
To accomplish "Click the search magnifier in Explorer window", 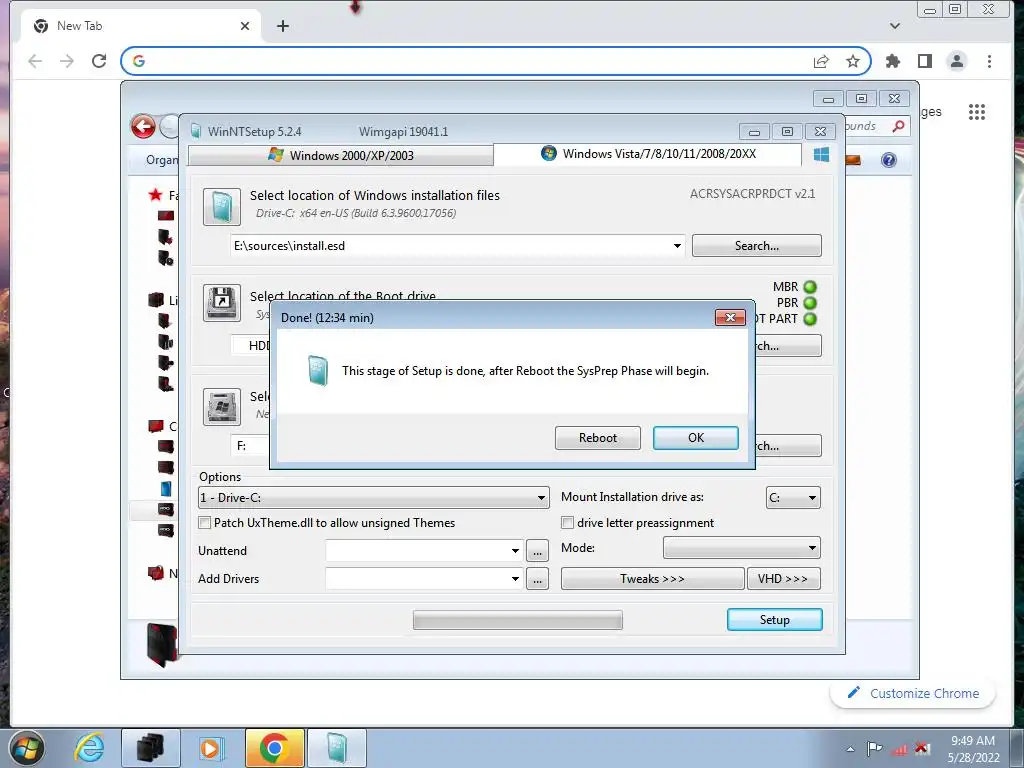I will pyautogui.click(x=899, y=126).
